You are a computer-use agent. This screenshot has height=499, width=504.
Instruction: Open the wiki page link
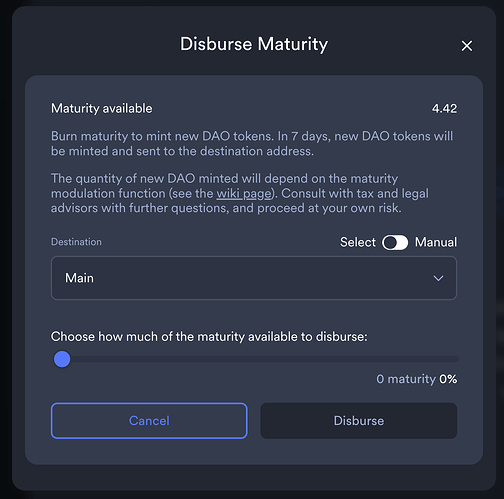coord(244,194)
